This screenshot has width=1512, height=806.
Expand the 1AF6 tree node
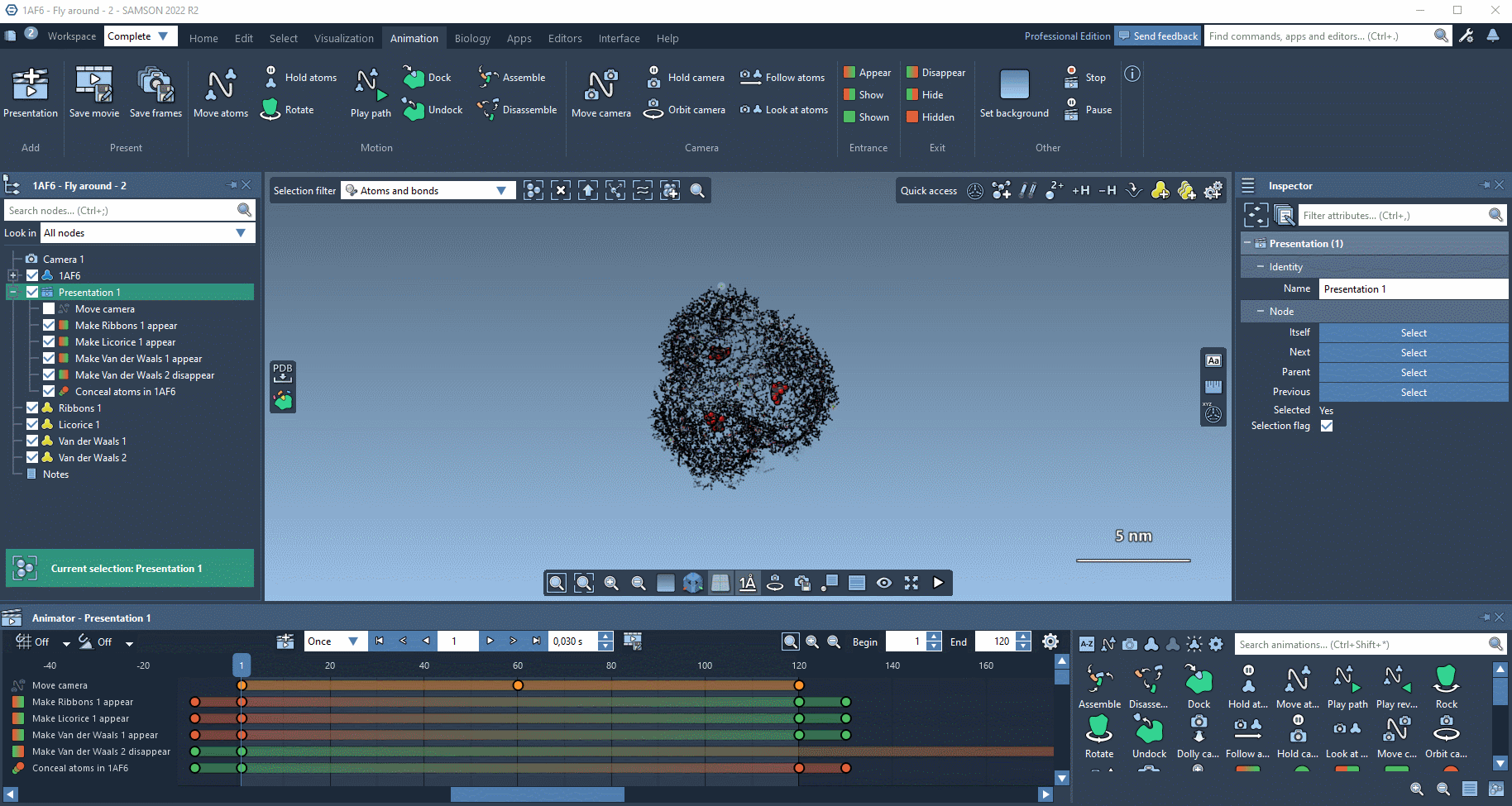(x=12, y=276)
